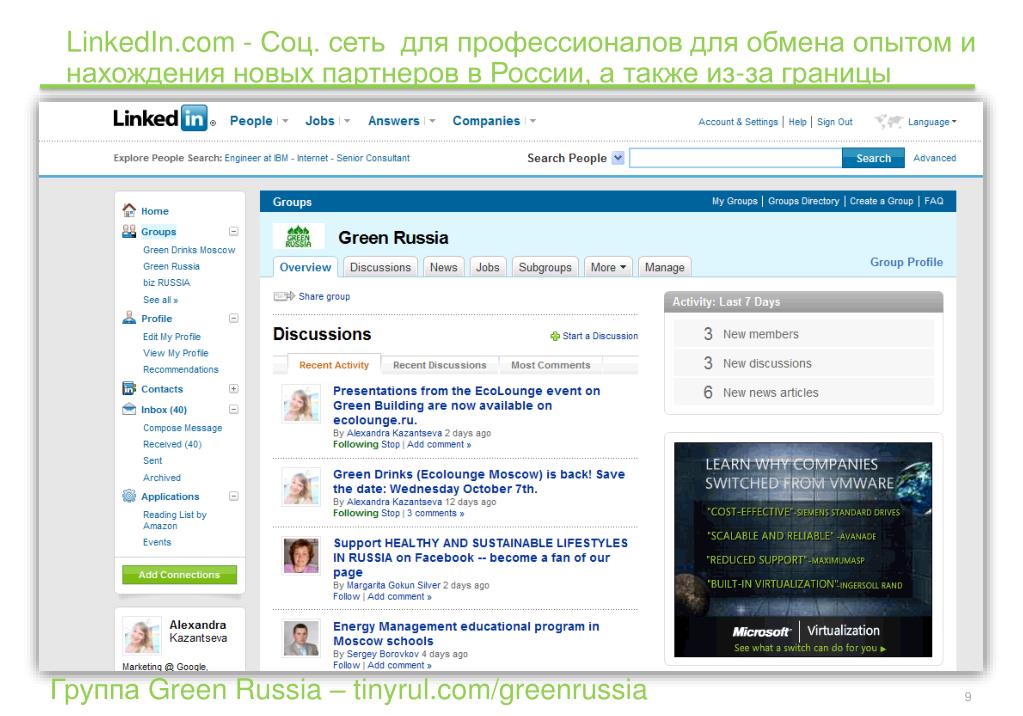Click the Green Russia group logo
1023x716 pixels.
click(298, 237)
